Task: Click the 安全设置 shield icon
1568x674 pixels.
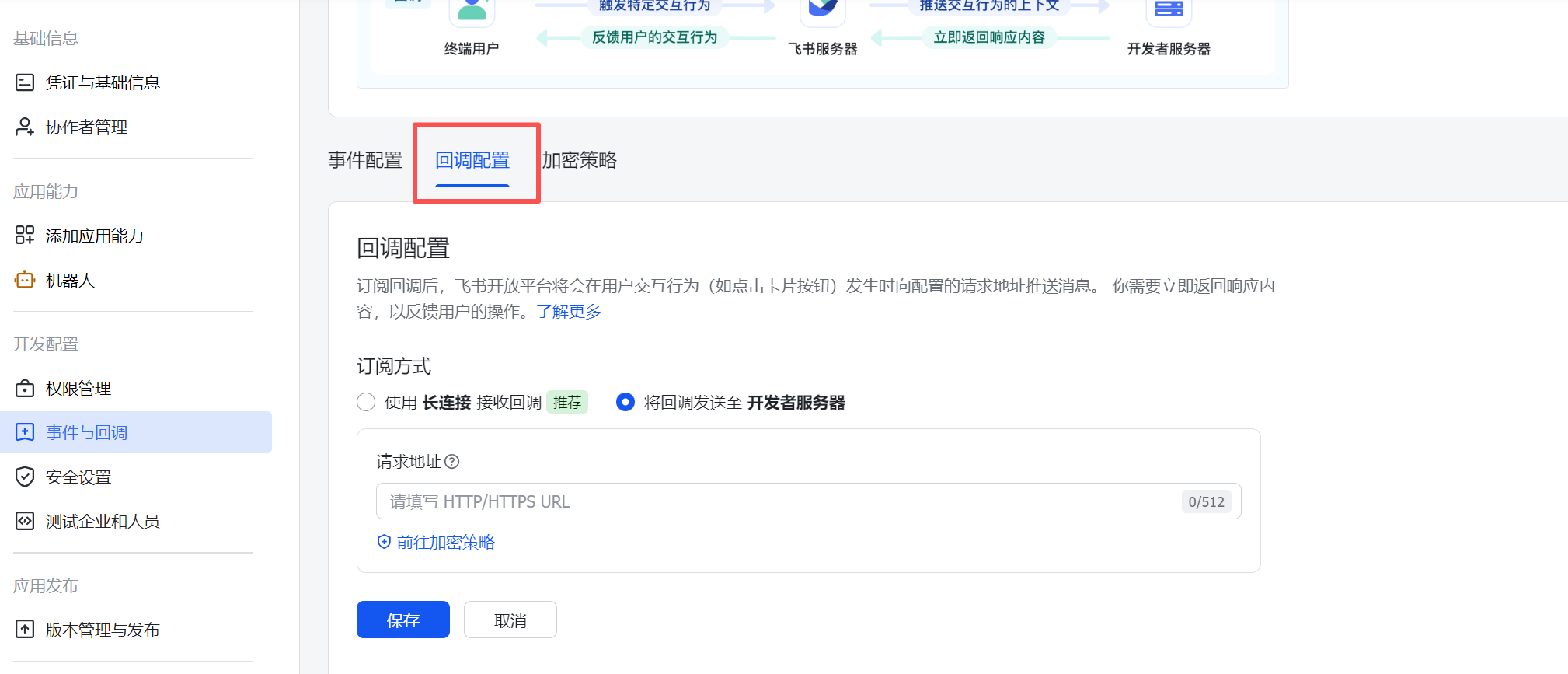Action: click(25, 477)
